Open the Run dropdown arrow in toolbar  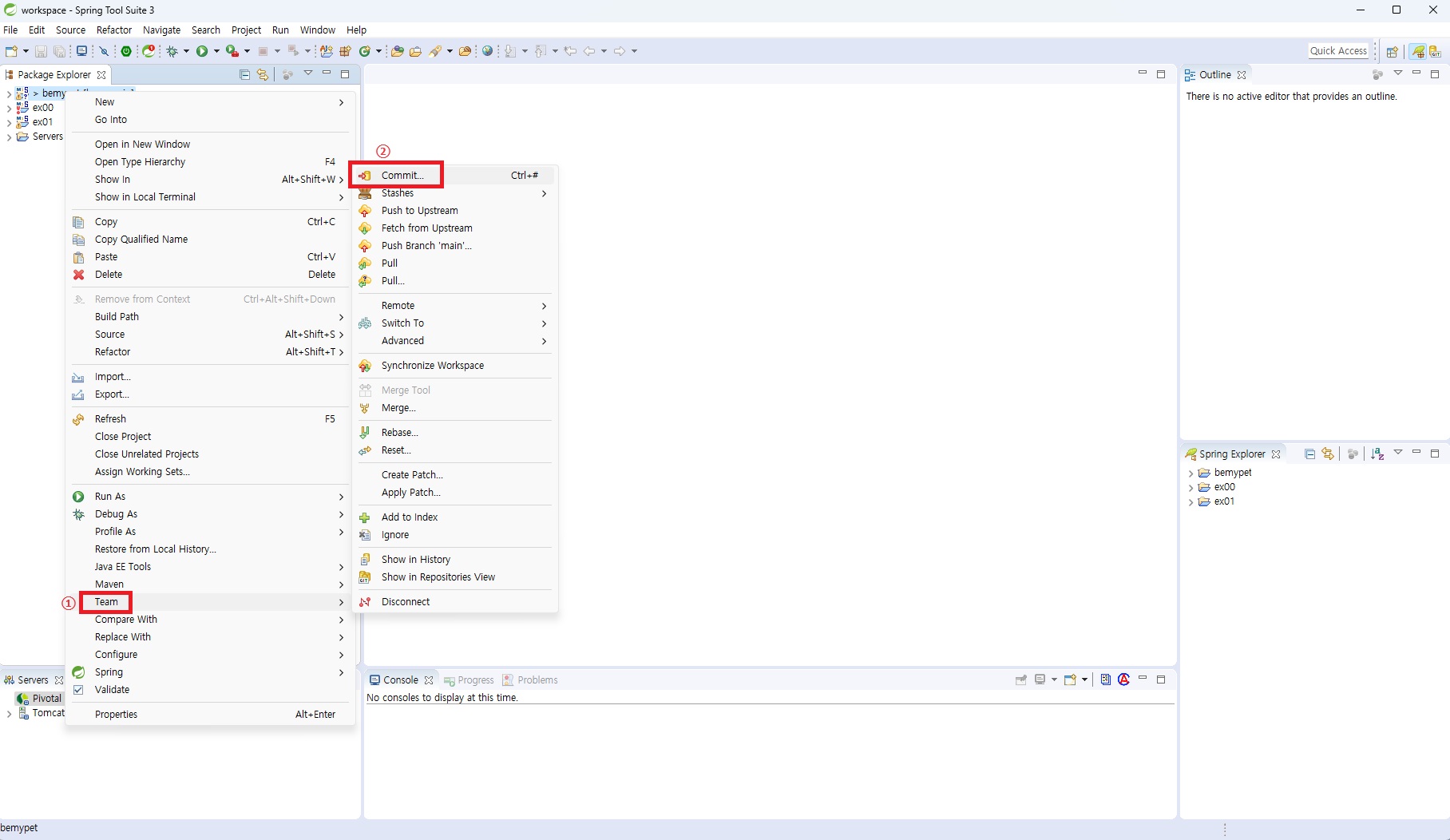click(x=216, y=51)
